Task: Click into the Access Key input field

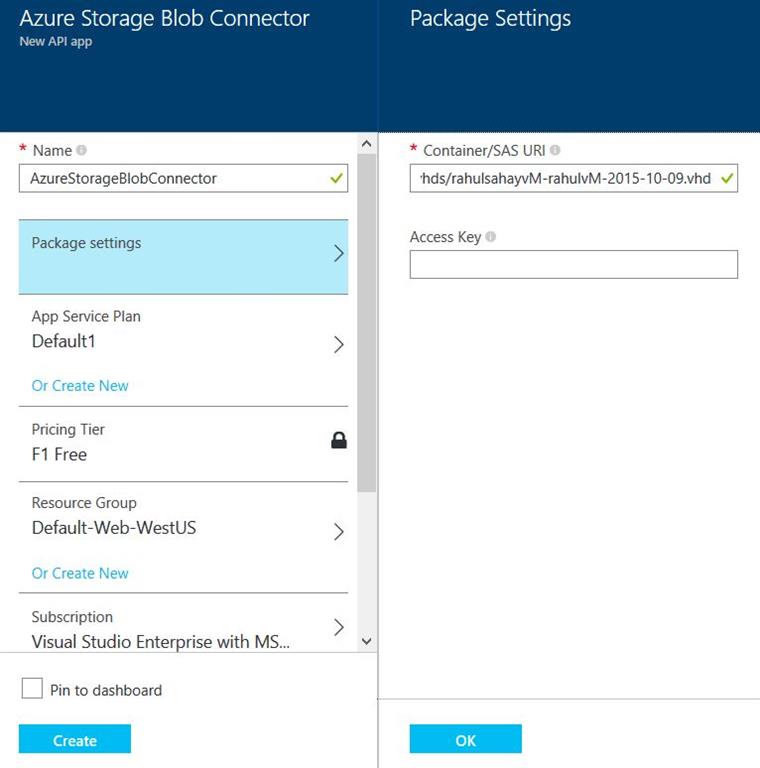Action: click(573, 265)
